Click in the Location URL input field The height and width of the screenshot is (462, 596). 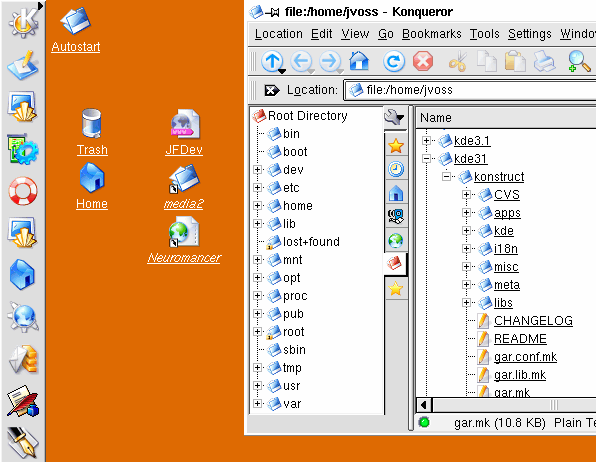point(470,90)
